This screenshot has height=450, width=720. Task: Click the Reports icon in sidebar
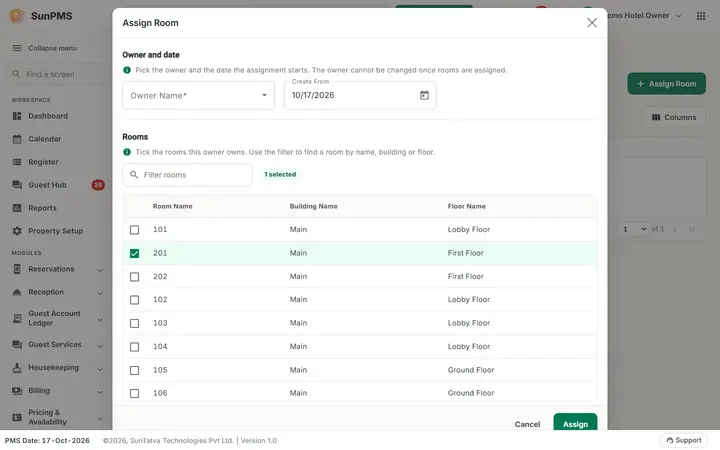[x=17, y=208]
